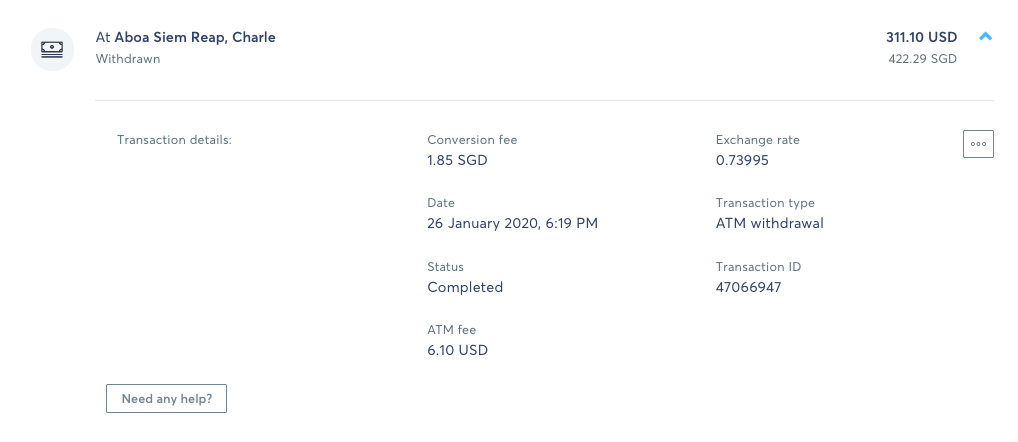Click the exchange rate value 0.73995
Screen dimensions: 1018x442
click(x=742, y=160)
